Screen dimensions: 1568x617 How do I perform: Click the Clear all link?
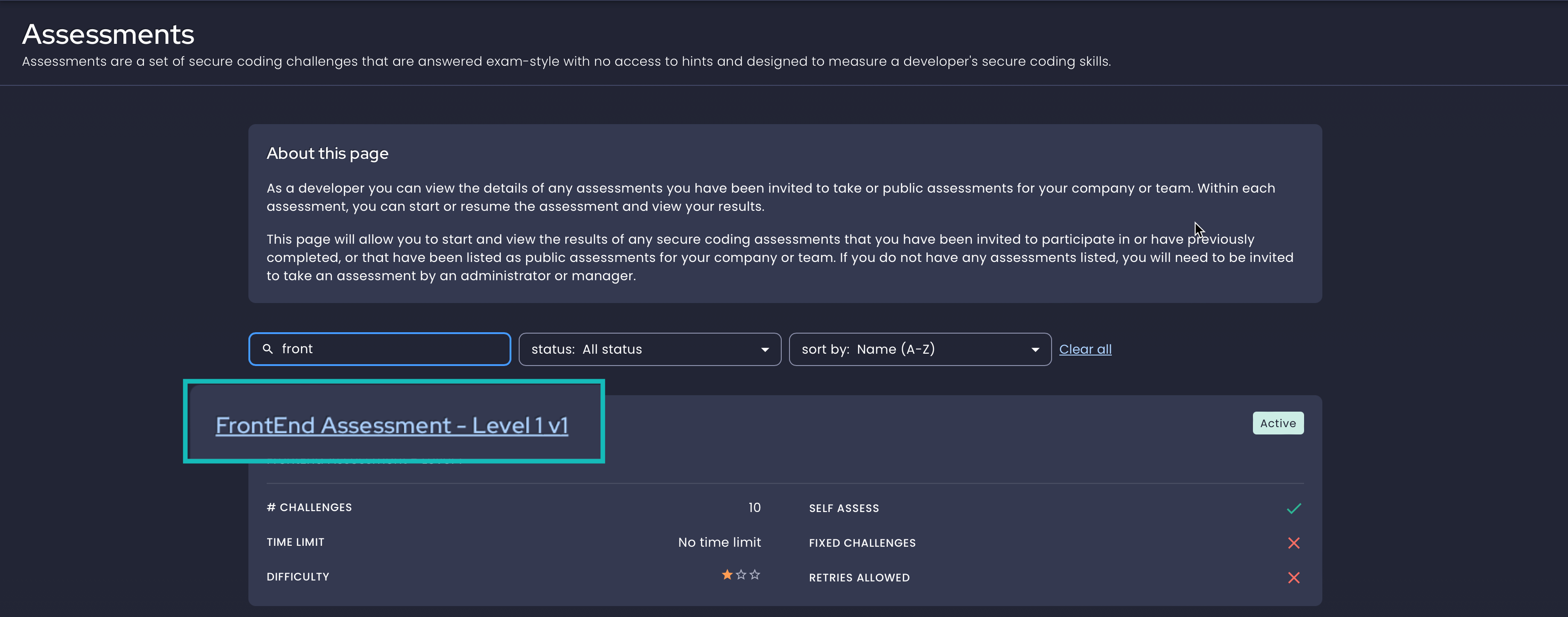click(x=1085, y=349)
